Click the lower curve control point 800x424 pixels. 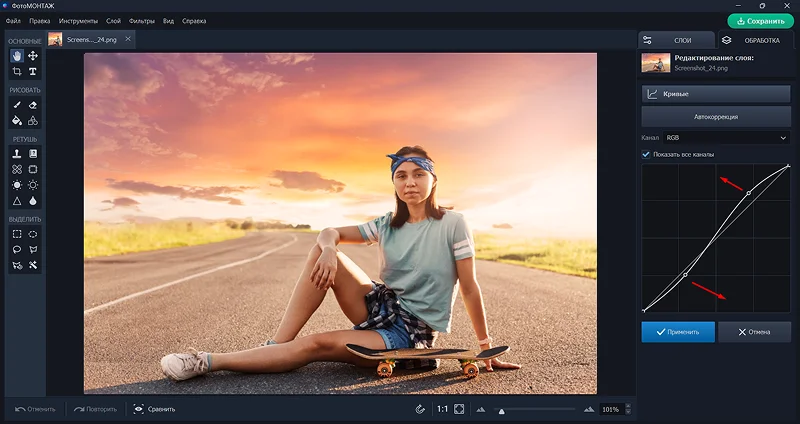(x=685, y=275)
